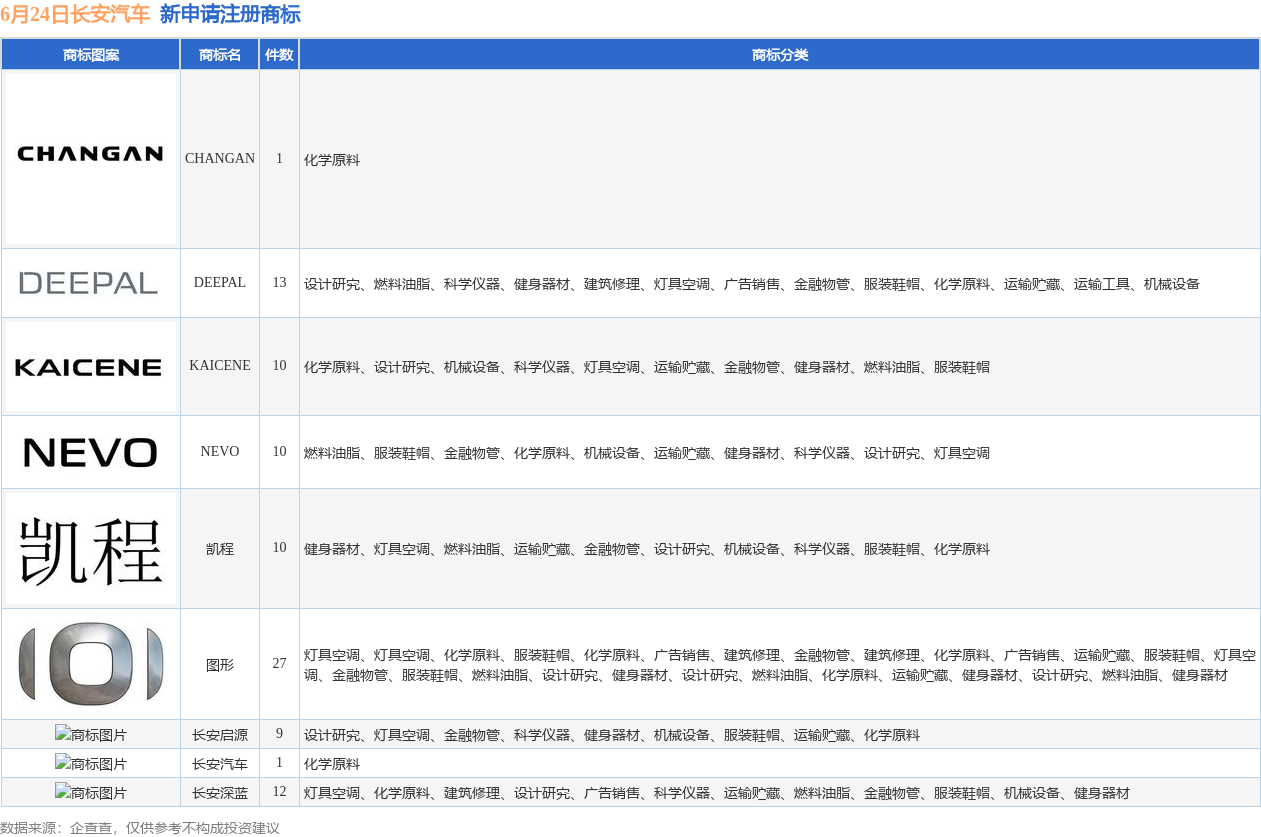Screen dimensions: 1261x837
Task: Click count 9 in 长安启源 row
Action: 279,734
